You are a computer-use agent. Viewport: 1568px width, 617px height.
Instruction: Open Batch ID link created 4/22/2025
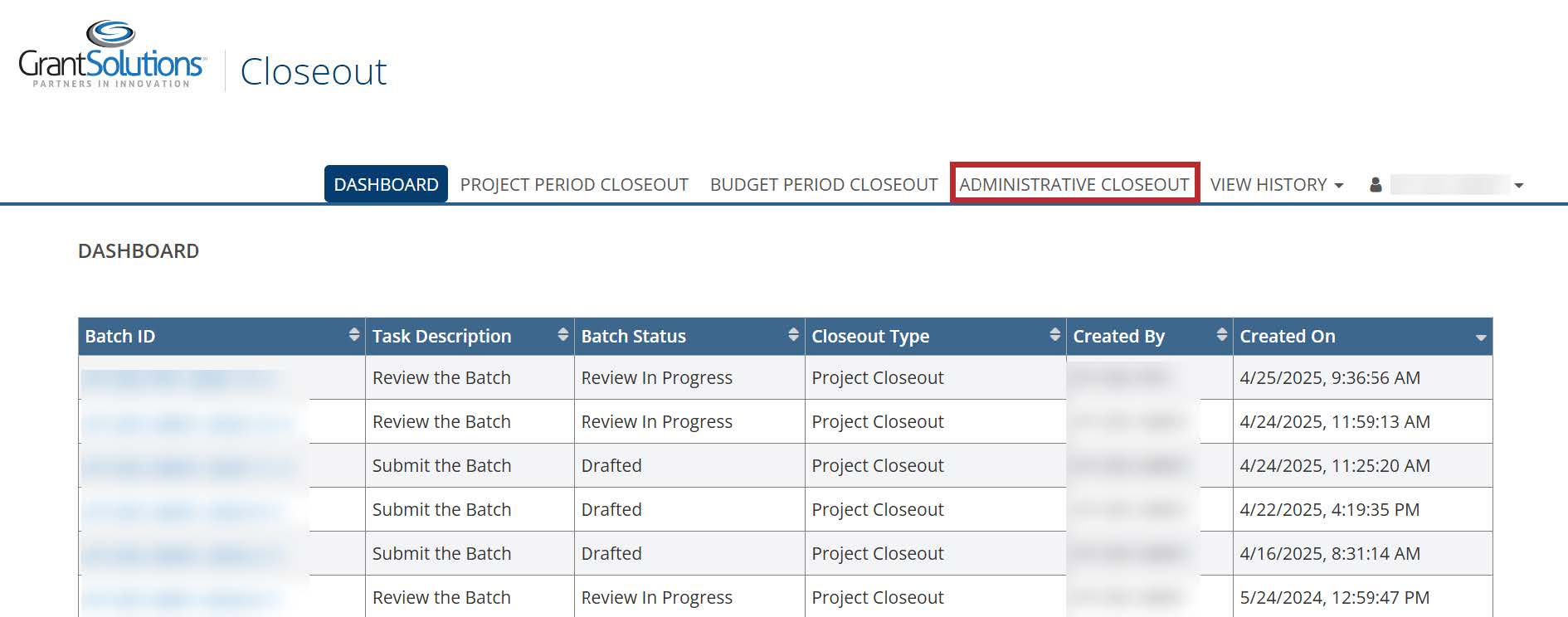(x=183, y=510)
